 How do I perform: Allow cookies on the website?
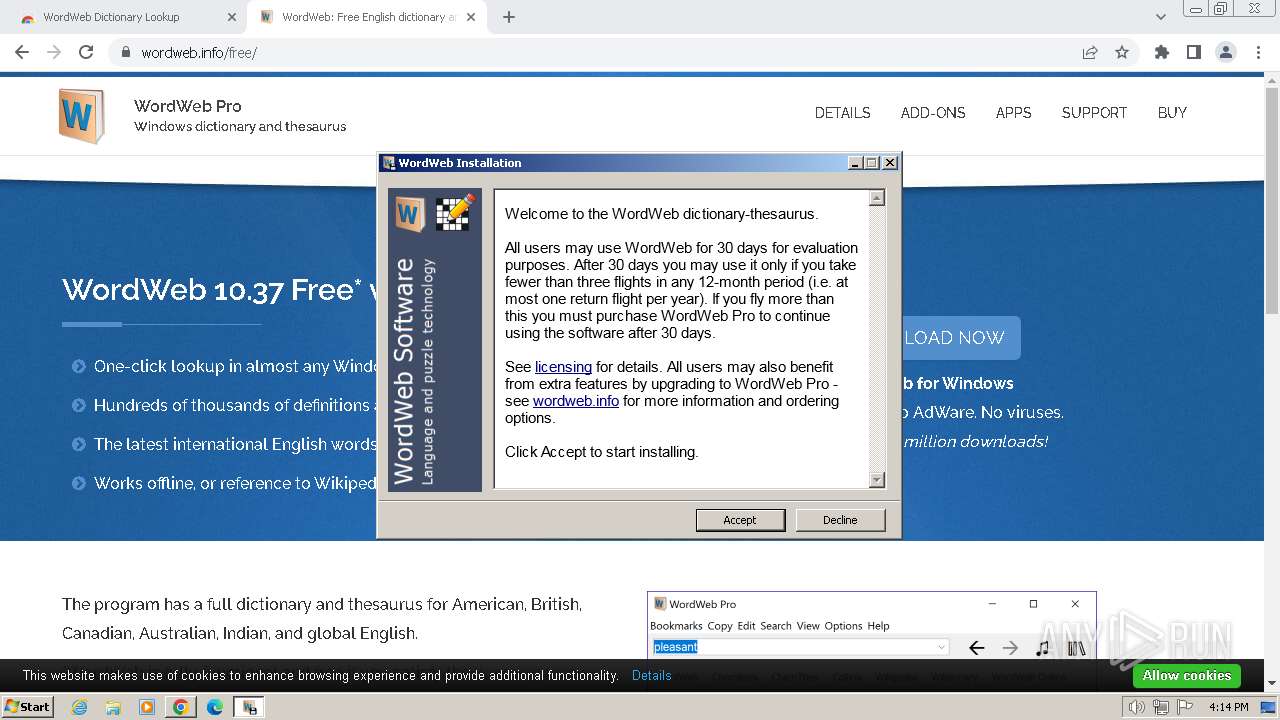(1187, 676)
